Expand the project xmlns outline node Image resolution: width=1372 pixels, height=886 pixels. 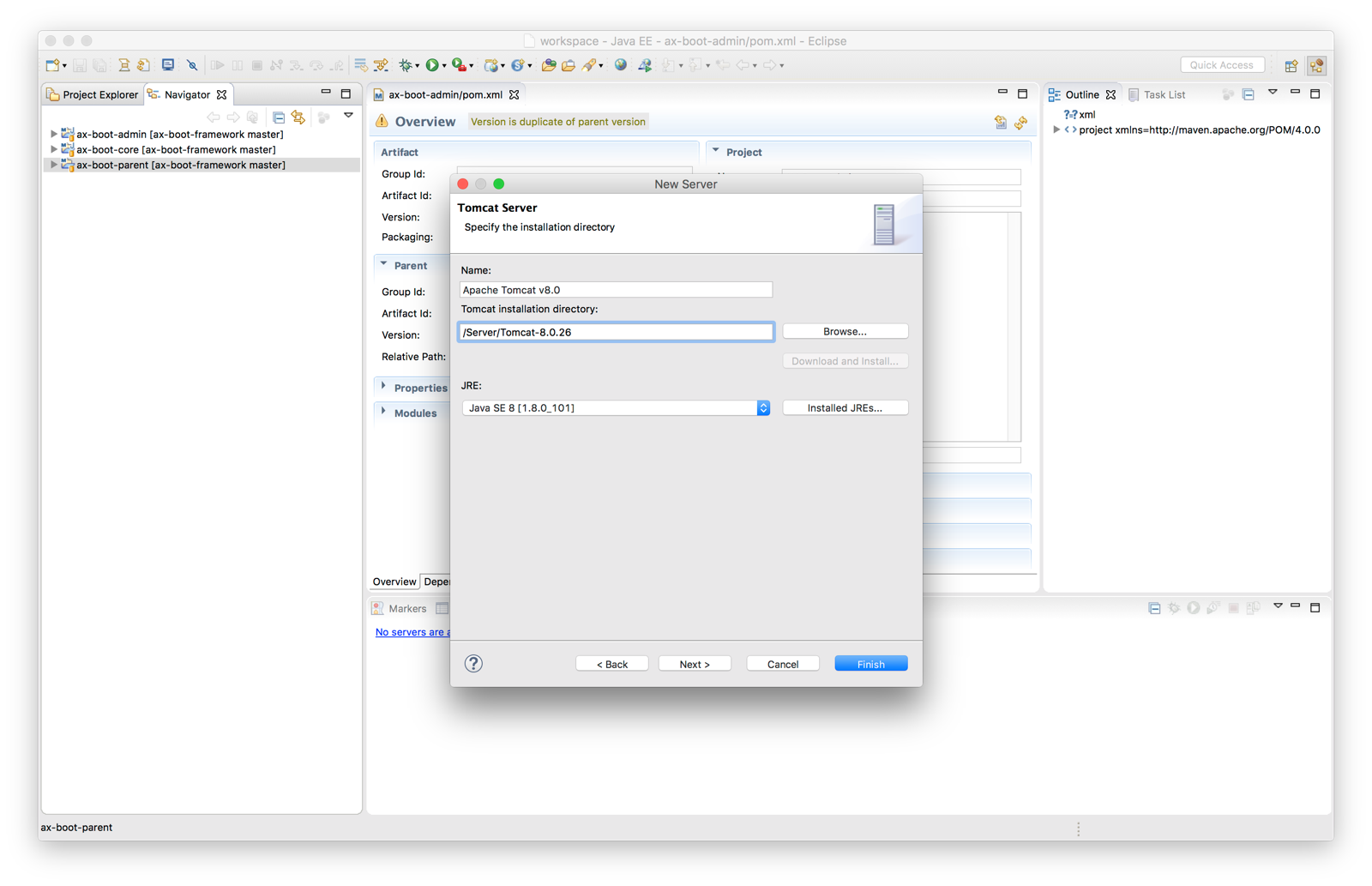[1056, 130]
